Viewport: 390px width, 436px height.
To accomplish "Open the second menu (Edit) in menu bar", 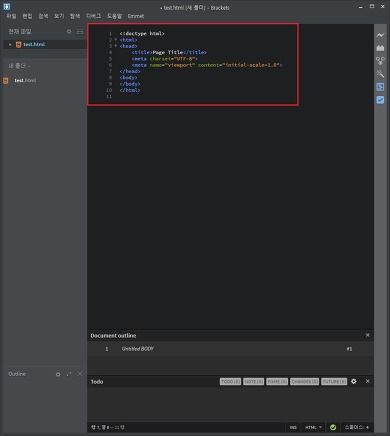I will (27, 16).
